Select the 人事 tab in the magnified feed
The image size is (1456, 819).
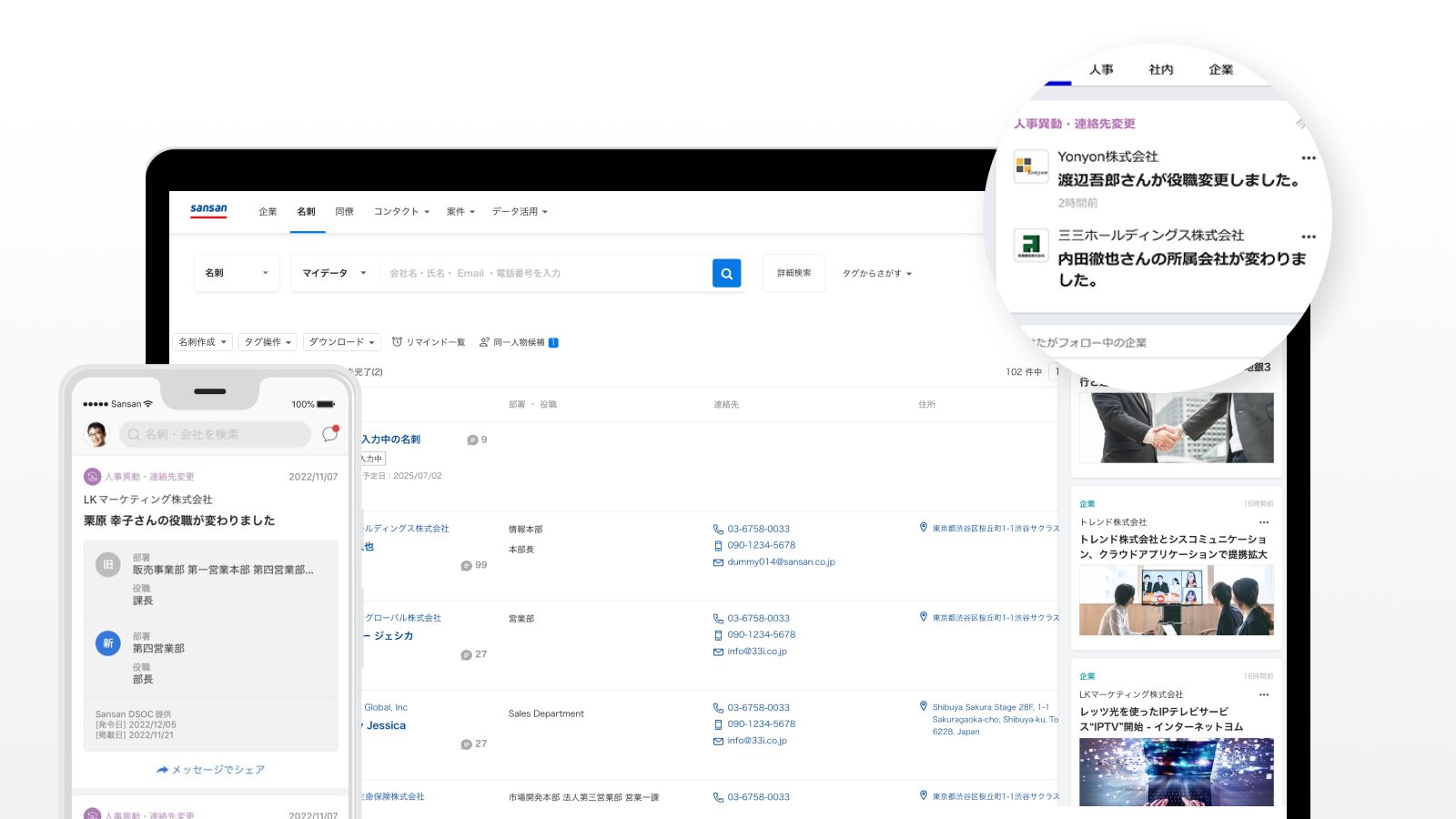(1101, 69)
